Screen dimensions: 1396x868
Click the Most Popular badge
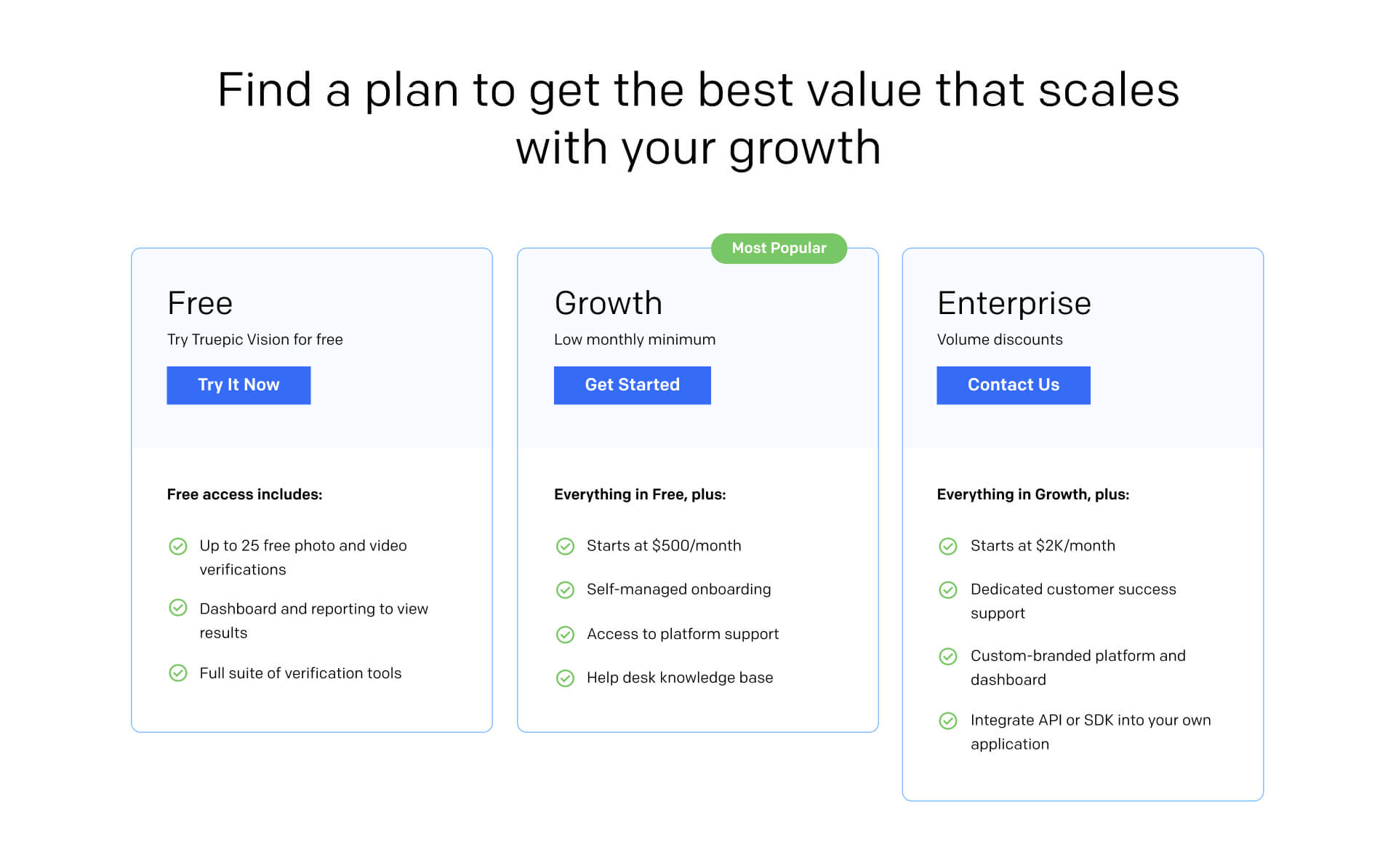pyautogui.click(x=779, y=249)
